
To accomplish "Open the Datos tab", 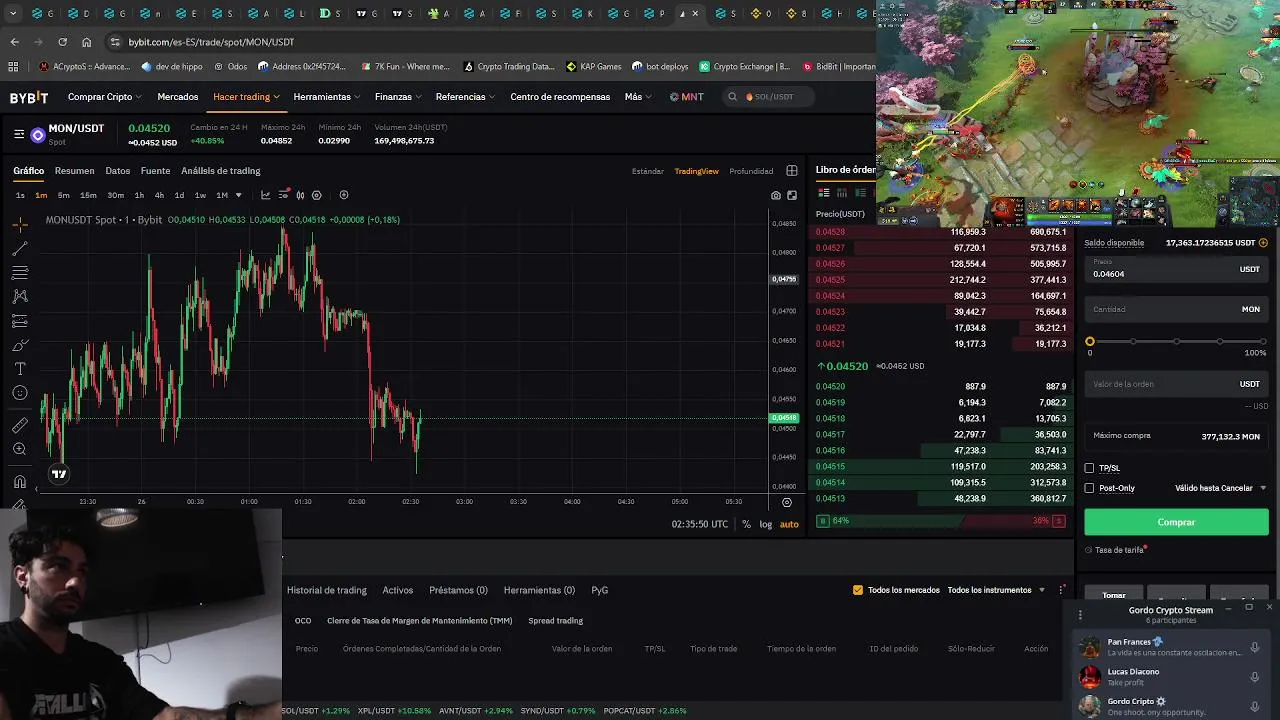I will pos(118,171).
